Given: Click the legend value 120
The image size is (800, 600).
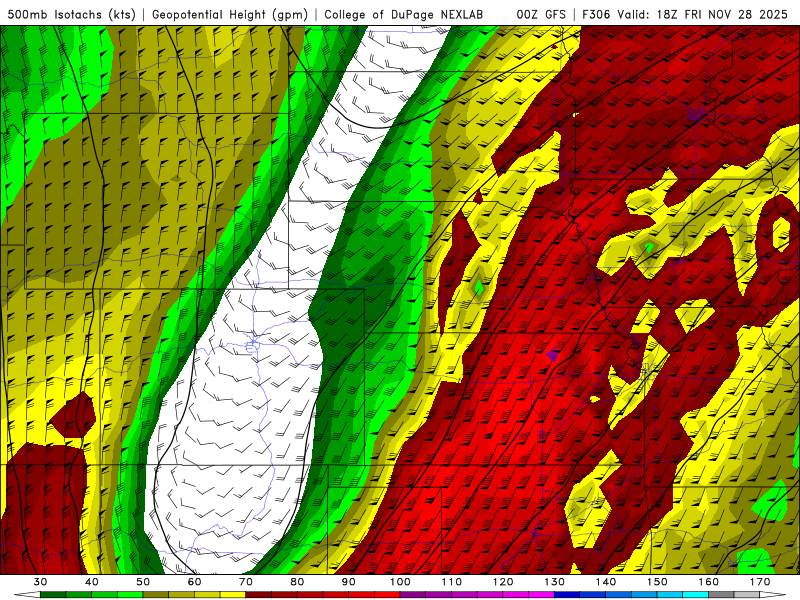Looking at the screenshot, I should (x=503, y=582).
